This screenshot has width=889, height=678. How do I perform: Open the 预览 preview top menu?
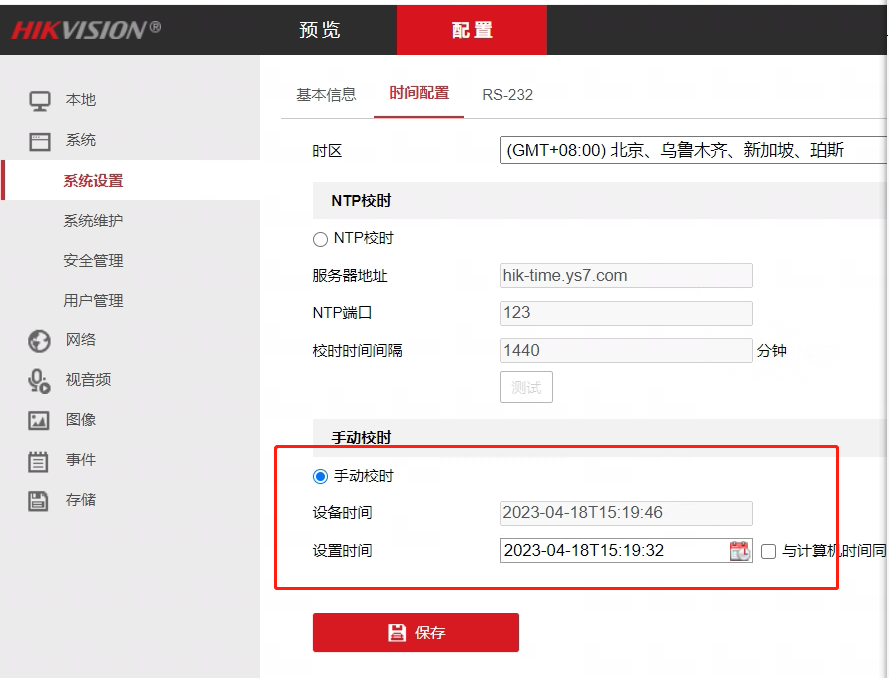pyautogui.click(x=320, y=29)
